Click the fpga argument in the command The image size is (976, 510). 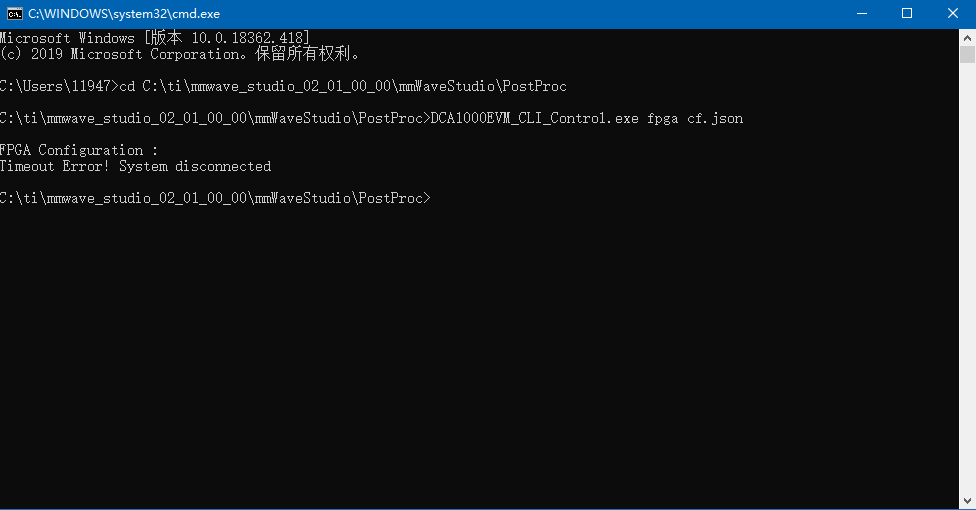coord(663,119)
